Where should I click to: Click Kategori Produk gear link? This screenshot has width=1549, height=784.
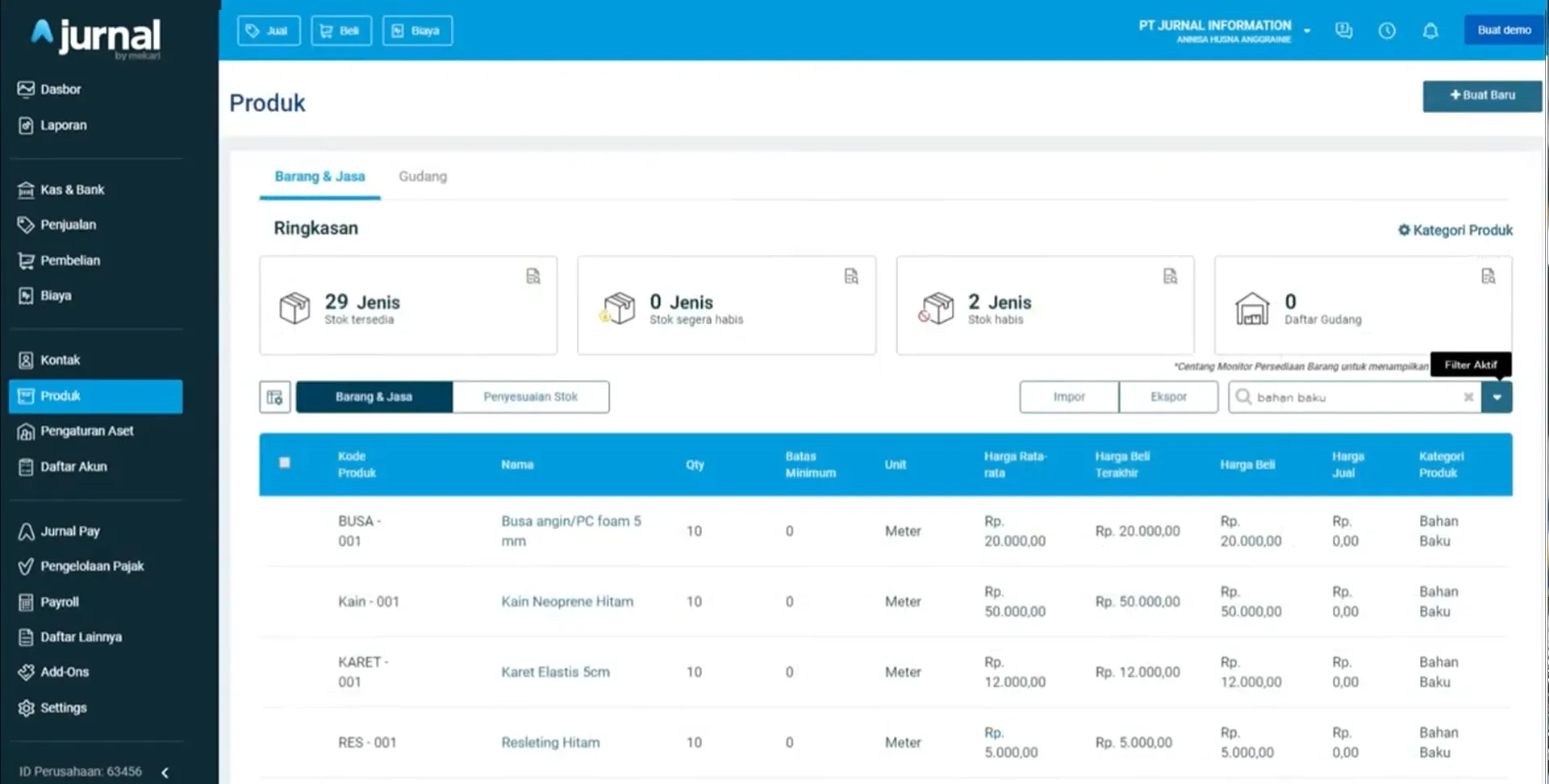click(x=1455, y=230)
